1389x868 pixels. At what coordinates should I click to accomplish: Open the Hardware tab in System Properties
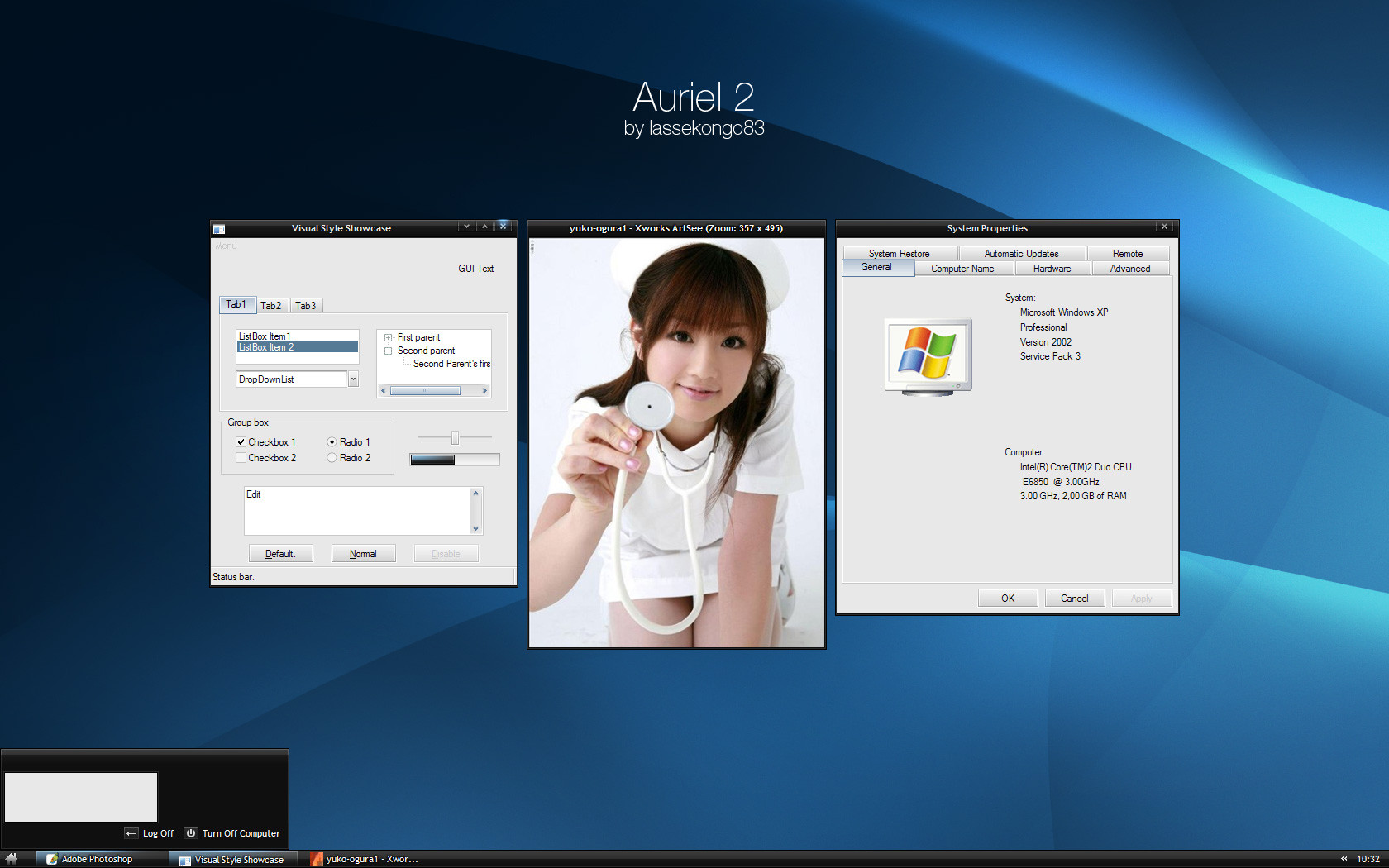click(1052, 269)
